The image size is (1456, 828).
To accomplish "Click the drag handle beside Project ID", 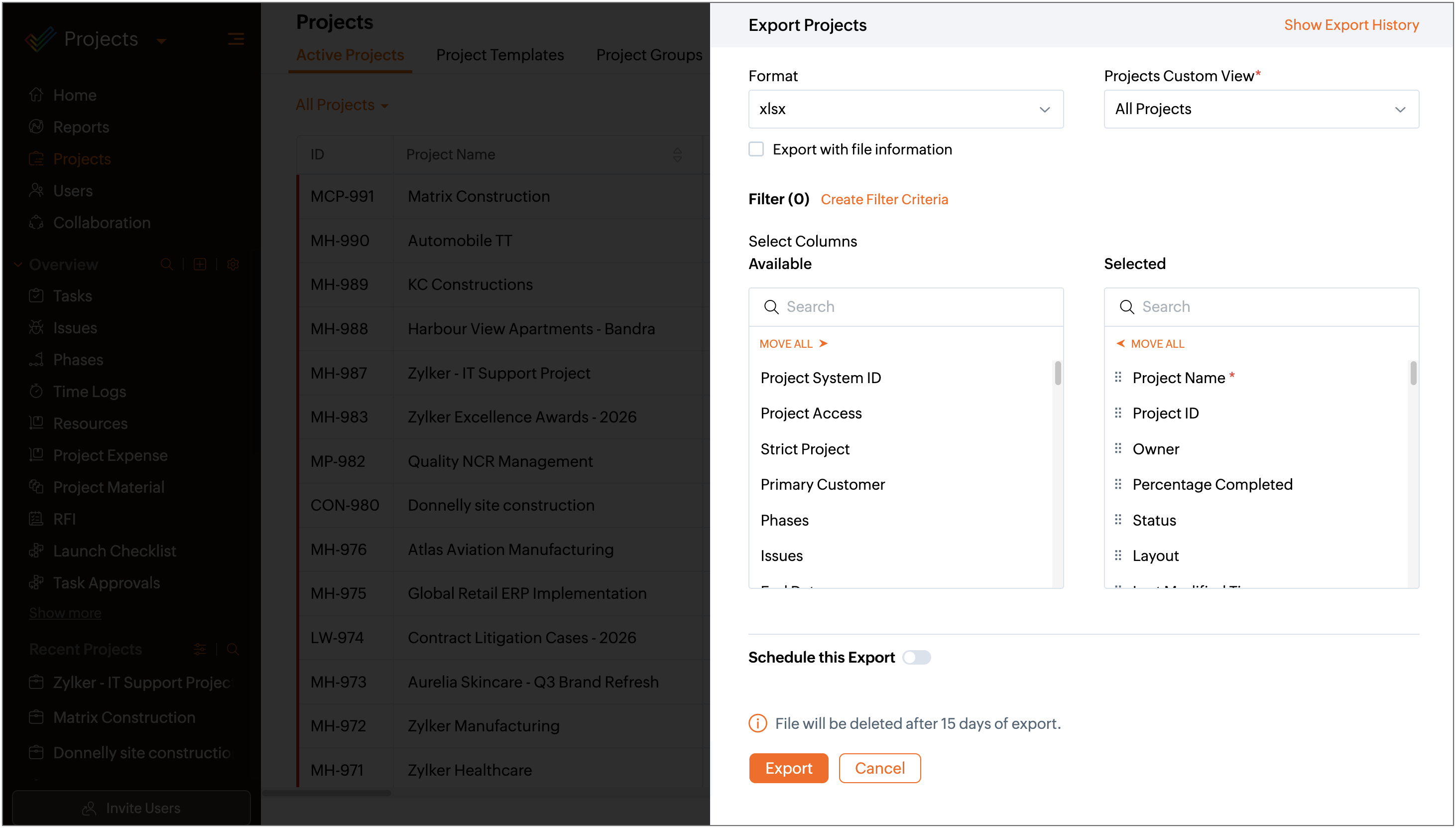I will point(1118,413).
